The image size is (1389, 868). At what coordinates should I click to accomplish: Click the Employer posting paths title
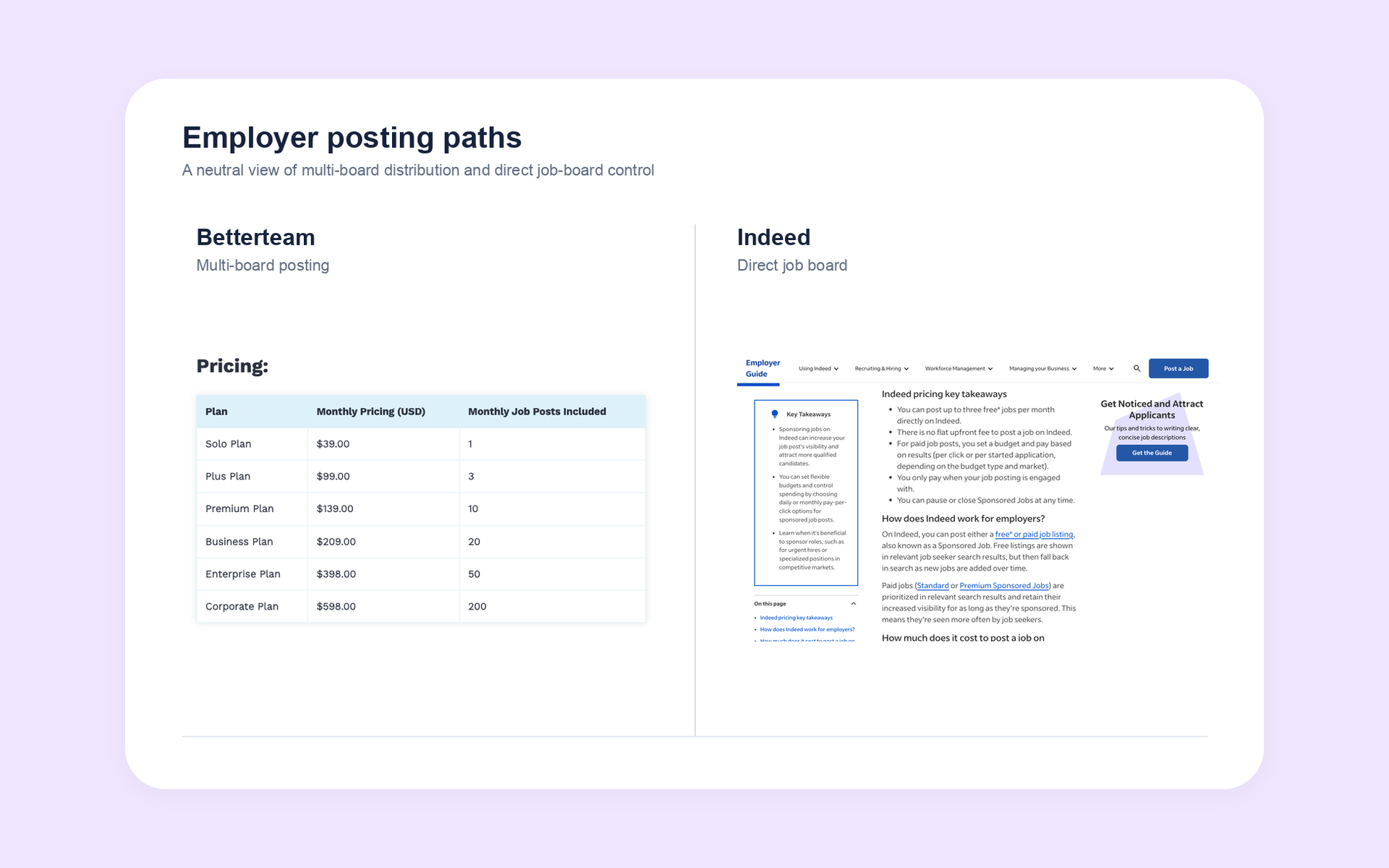[x=352, y=137]
